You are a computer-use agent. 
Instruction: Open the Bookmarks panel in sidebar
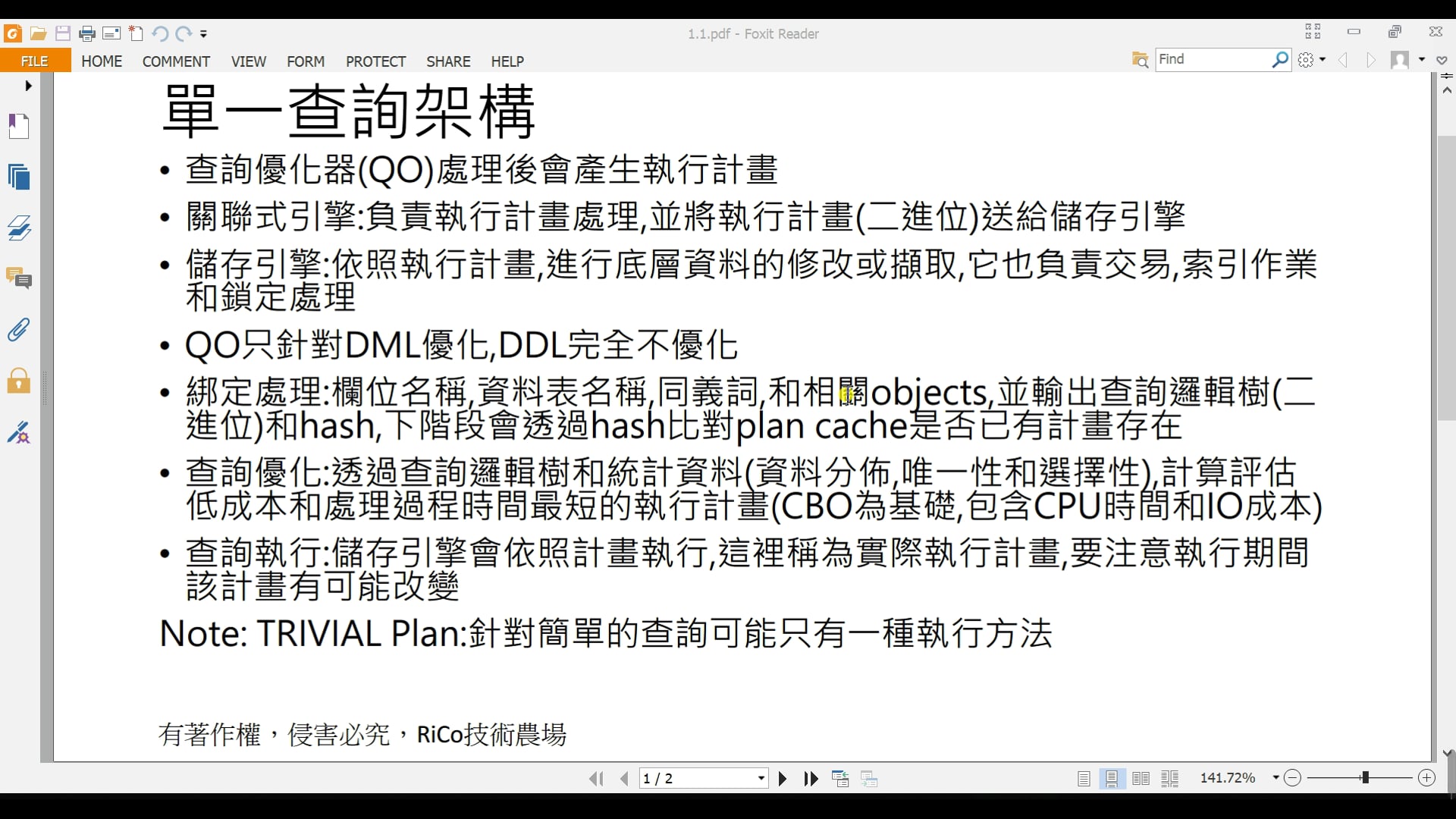coord(19,126)
